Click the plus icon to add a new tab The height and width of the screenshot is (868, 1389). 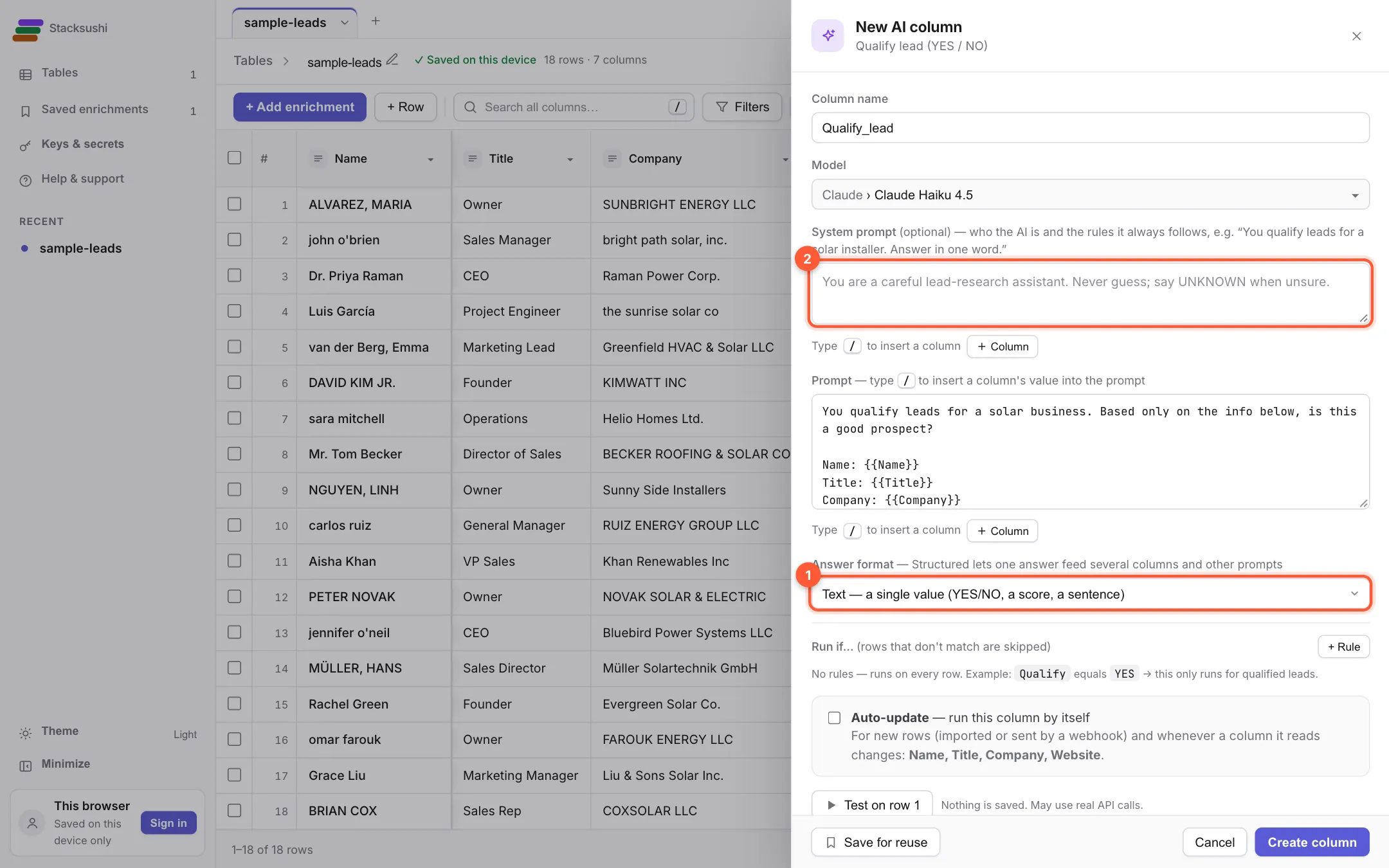click(x=376, y=21)
